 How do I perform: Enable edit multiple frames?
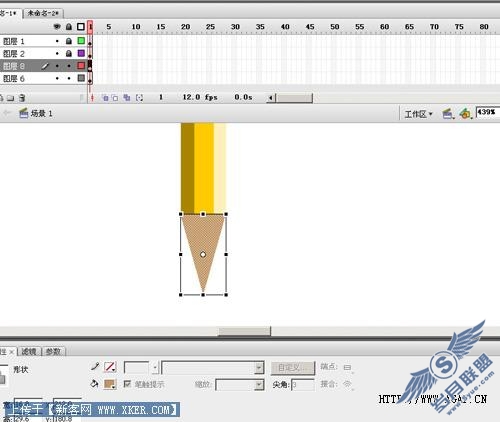click(127, 98)
